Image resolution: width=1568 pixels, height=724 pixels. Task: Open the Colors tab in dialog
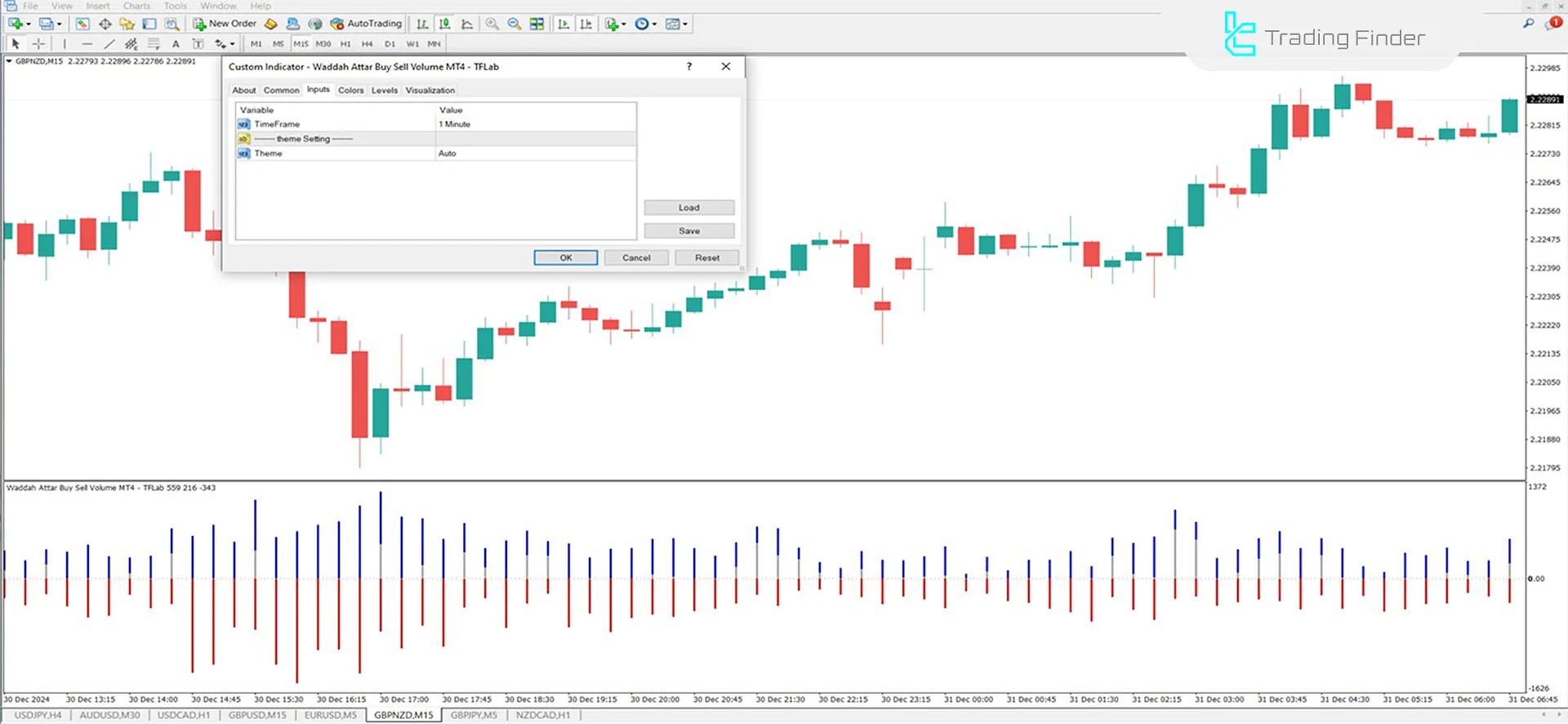click(351, 91)
